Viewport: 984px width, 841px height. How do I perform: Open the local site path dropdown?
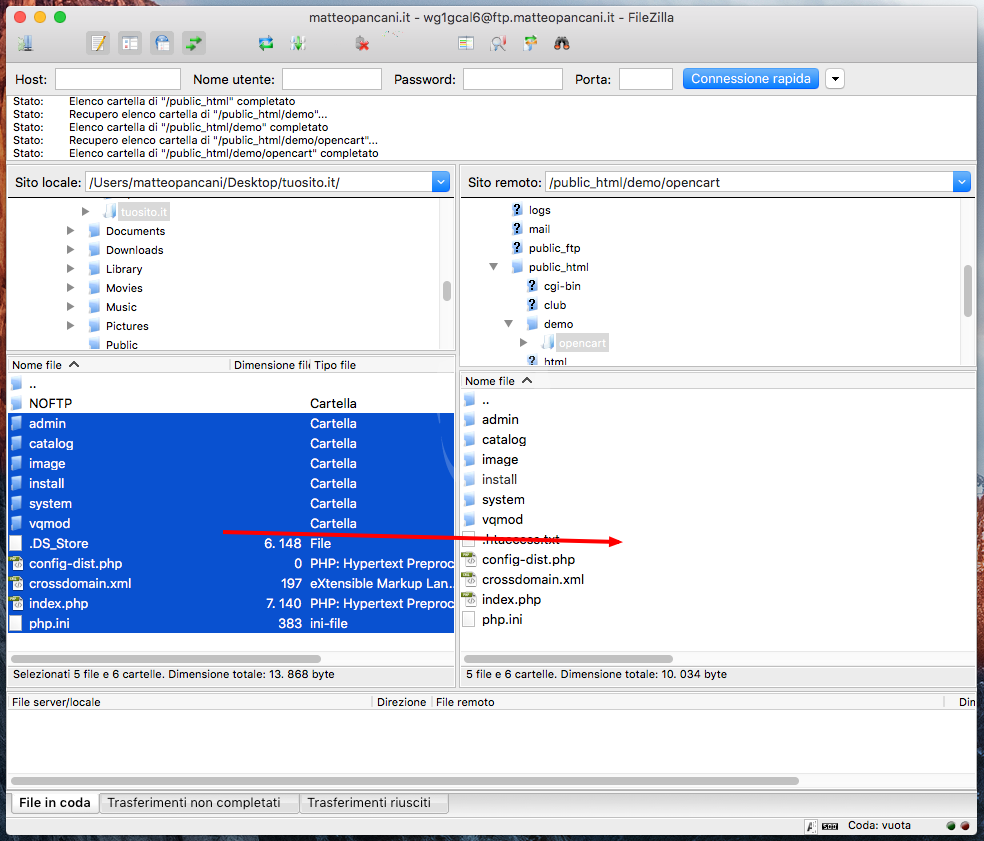pos(441,183)
